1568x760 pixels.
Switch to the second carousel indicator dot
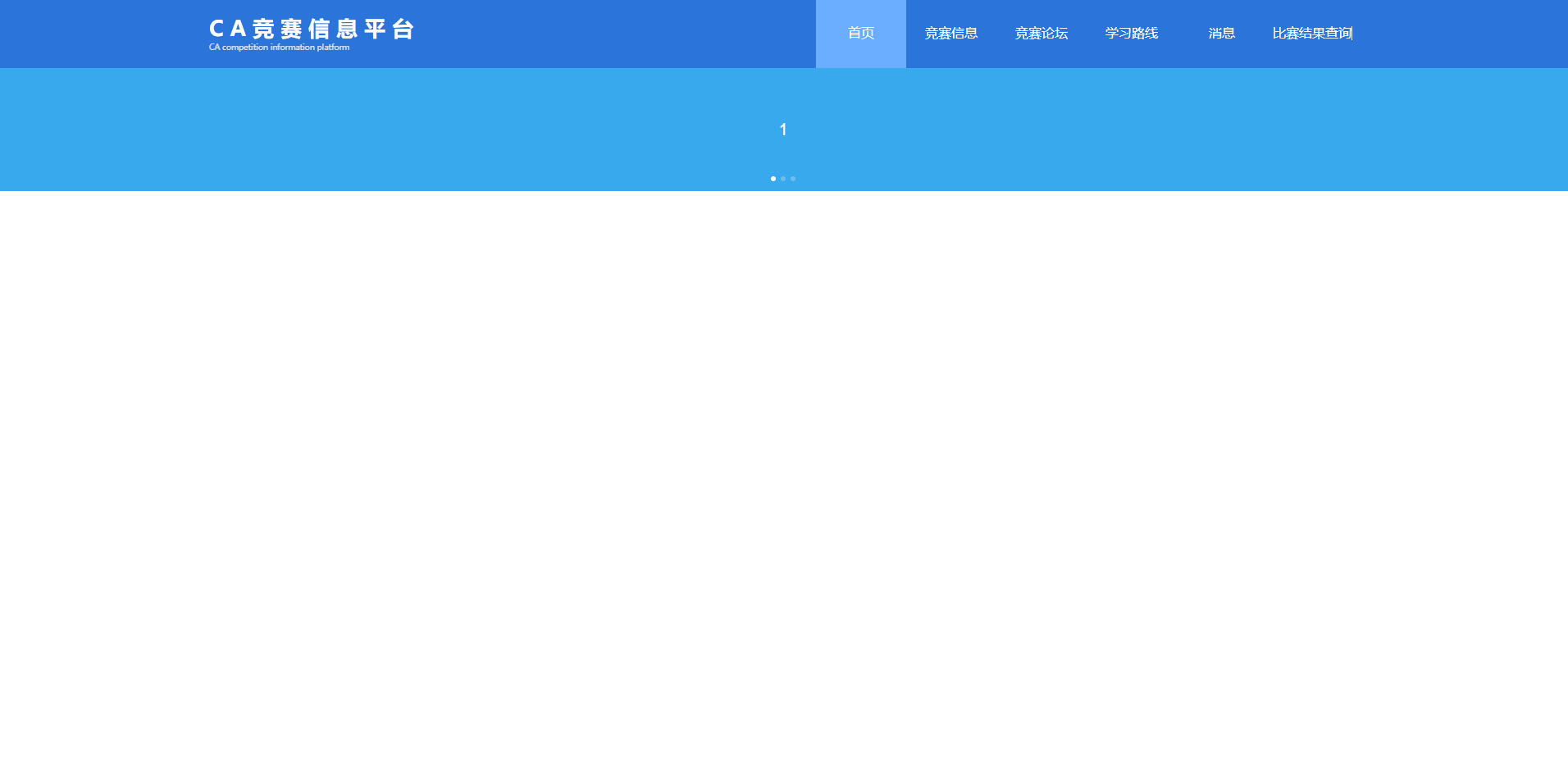tap(783, 179)
